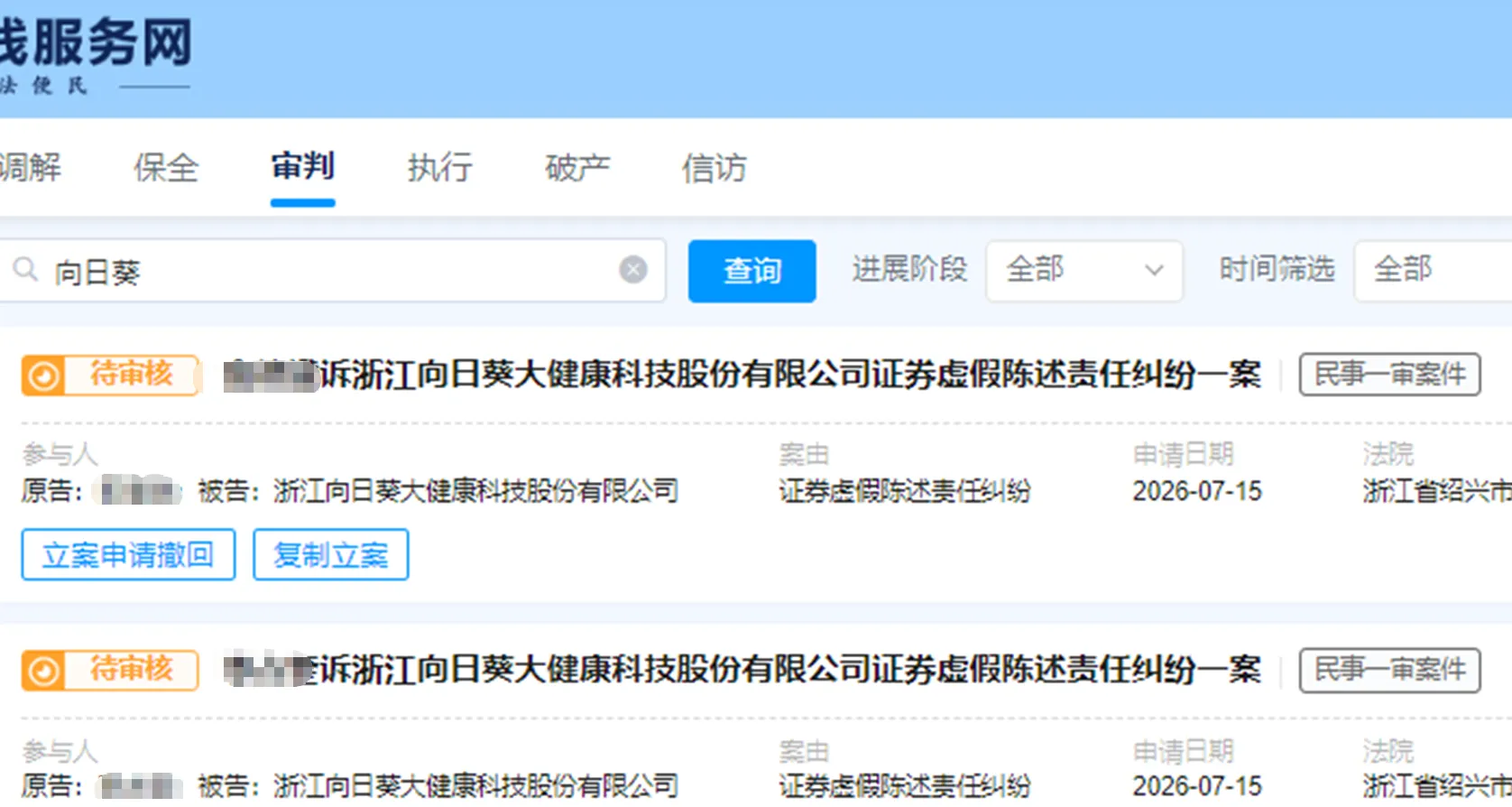
Task: Click the search input containing 向日葵
Action: 332,271
